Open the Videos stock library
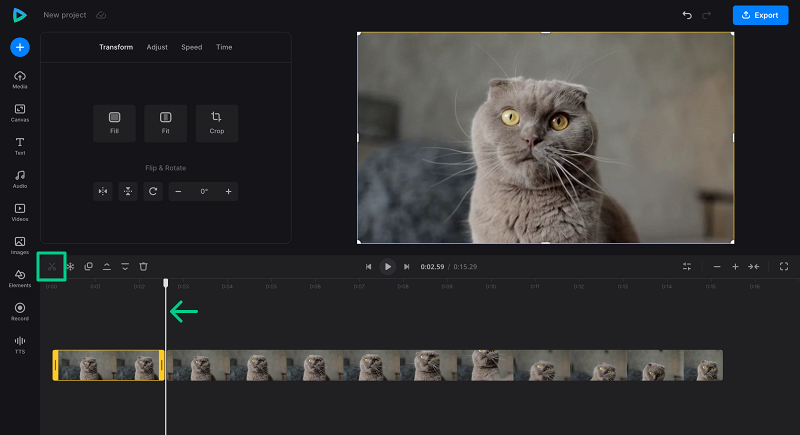The image size is (800, 435). (20, 213)
